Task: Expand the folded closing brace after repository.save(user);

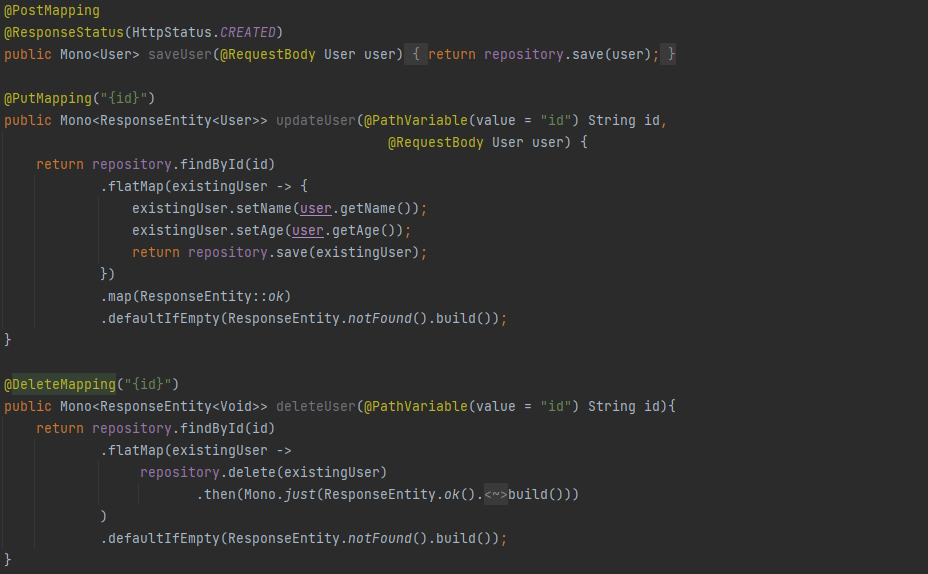Action: [668, 54]
